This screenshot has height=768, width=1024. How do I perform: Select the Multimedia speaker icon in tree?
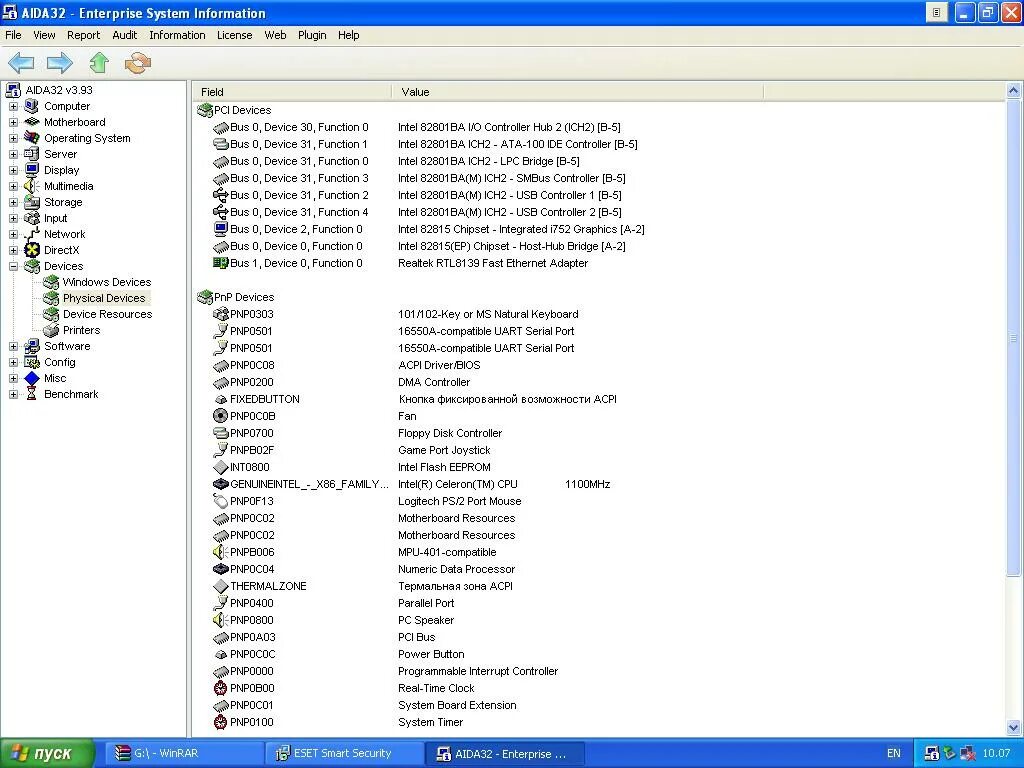(31, 186)
